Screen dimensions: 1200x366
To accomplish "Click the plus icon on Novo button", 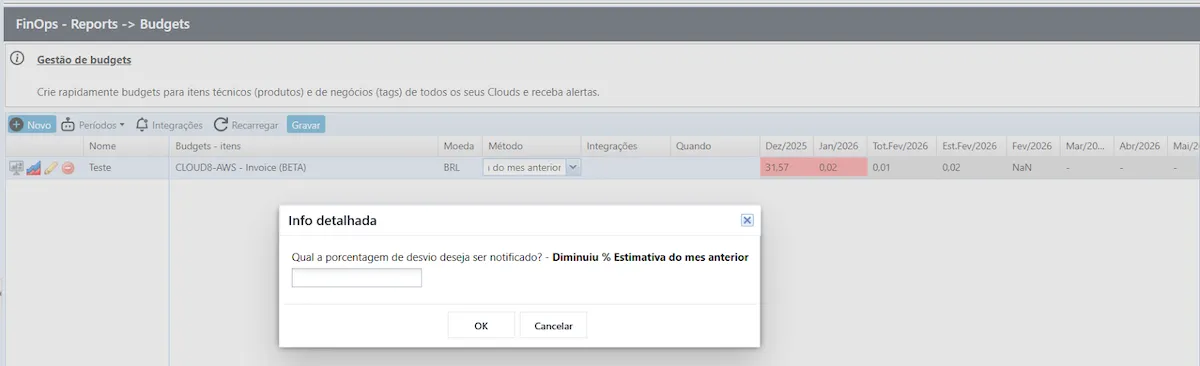I will (17, 125).
